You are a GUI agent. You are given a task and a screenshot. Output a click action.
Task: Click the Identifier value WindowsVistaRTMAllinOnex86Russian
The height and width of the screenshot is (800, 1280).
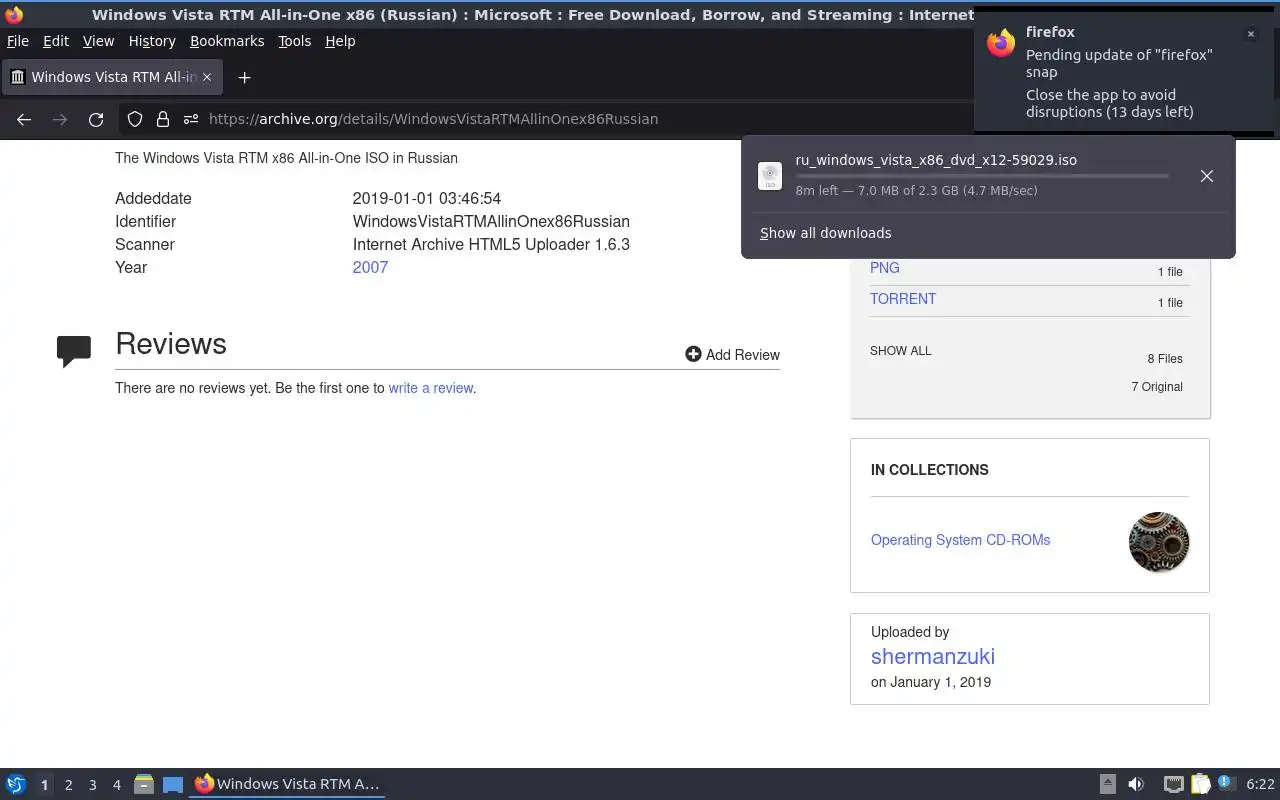coord(491,221)
